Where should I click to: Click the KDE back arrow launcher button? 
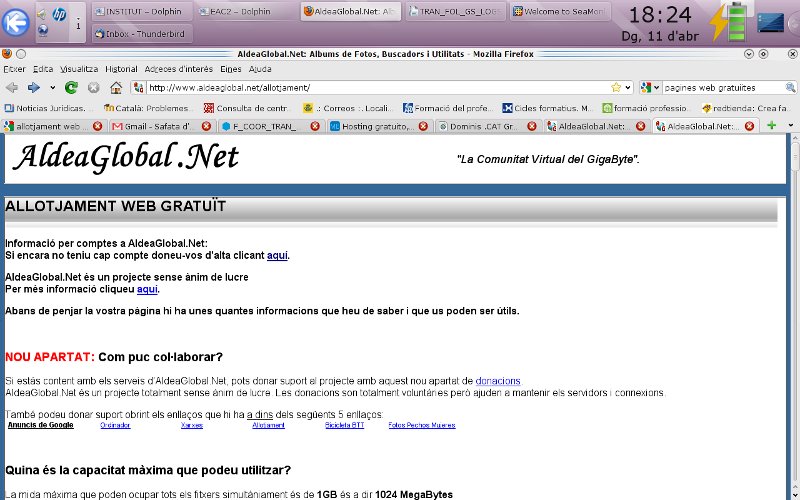tap(15, 22)
